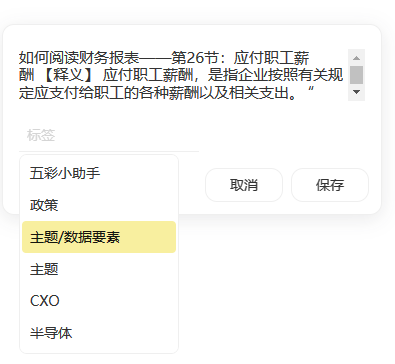Click the 保存 save button
The height and width of the screenshot is (364, 395).
330,185
